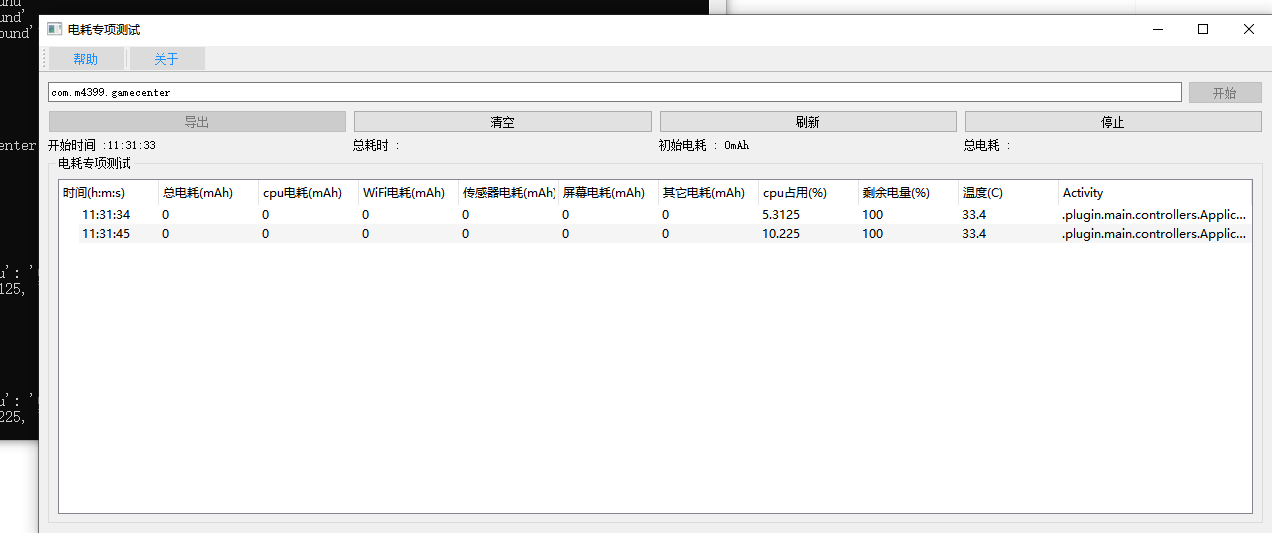Click the 总耗时 label

pos(376,145)
